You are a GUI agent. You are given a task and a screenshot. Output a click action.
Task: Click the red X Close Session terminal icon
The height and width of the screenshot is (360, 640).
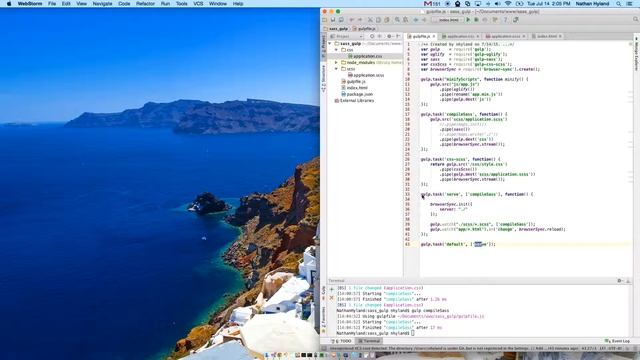point(331,298)
